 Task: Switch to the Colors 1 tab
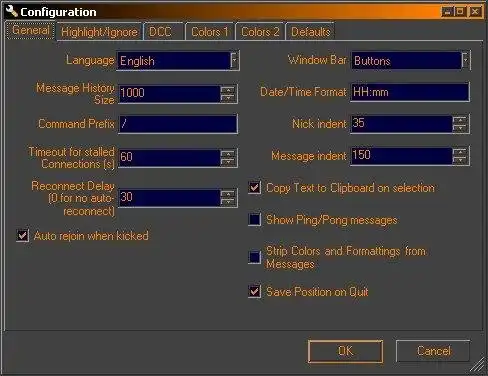(x=210, y=32)
